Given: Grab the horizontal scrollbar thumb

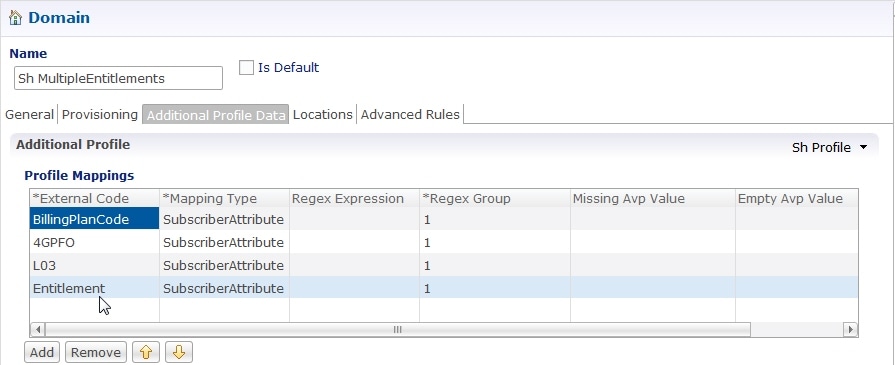Looking at the screenshot, I should pos(398,330).
